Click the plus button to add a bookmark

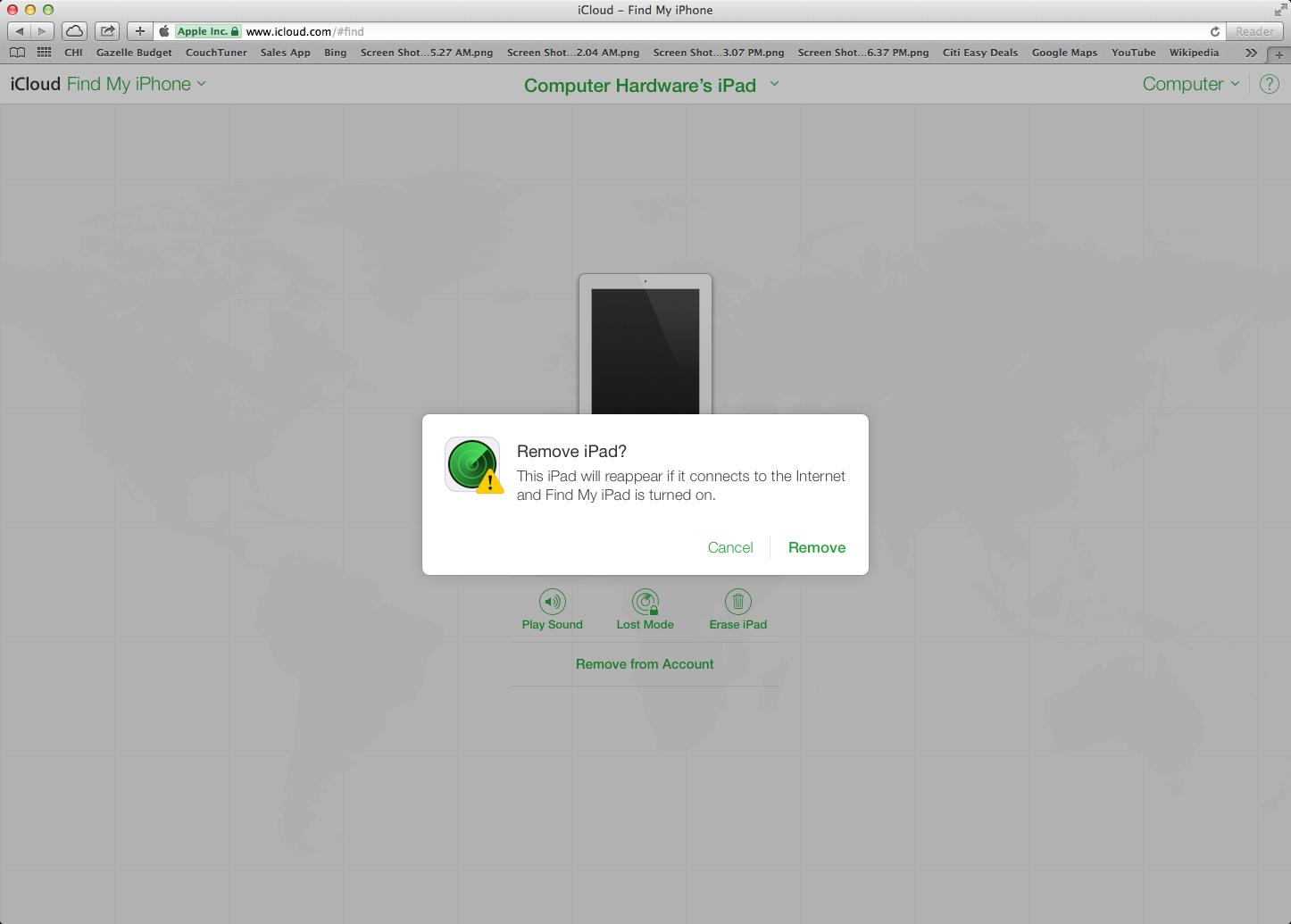click(x=139, y=31)
